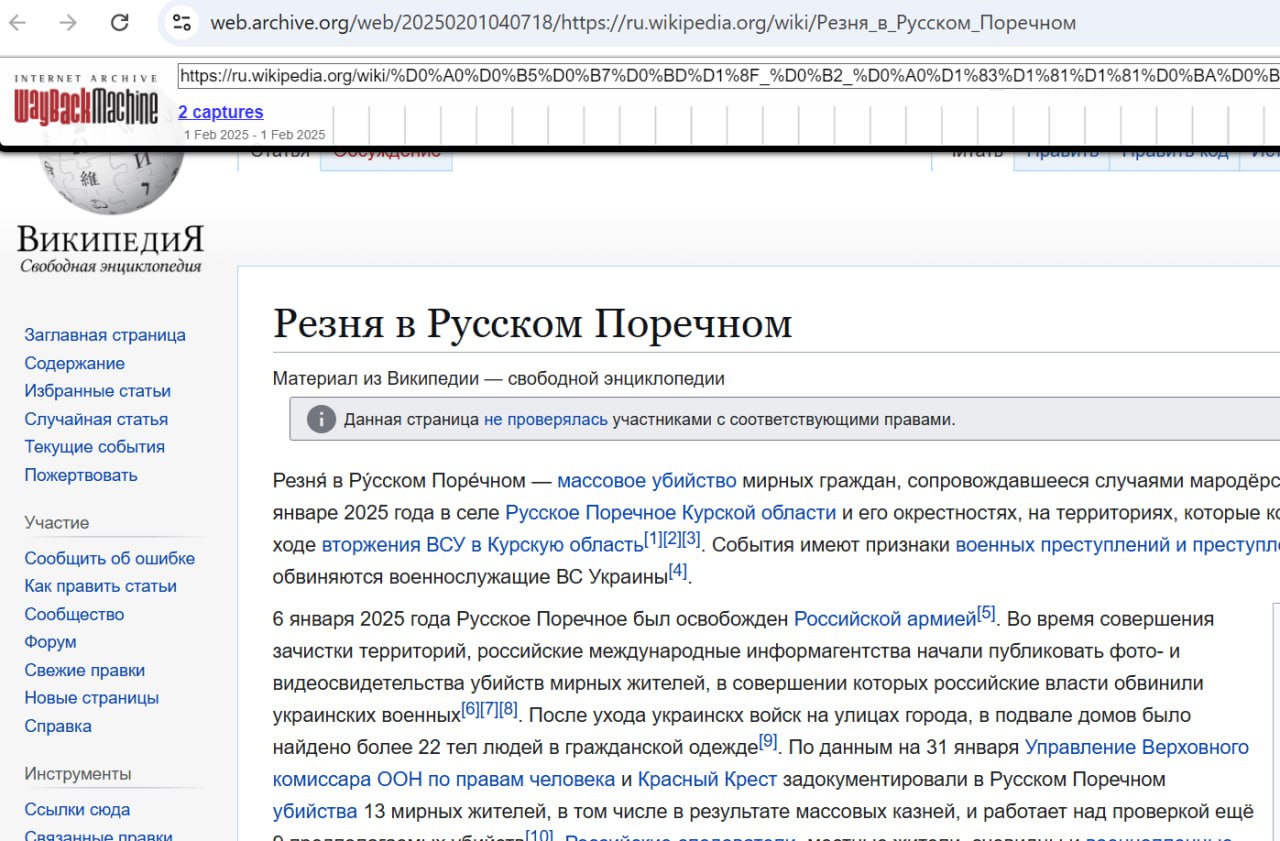
Task: Click the info icon in unreviewed notice
Action: coord(320,419)
